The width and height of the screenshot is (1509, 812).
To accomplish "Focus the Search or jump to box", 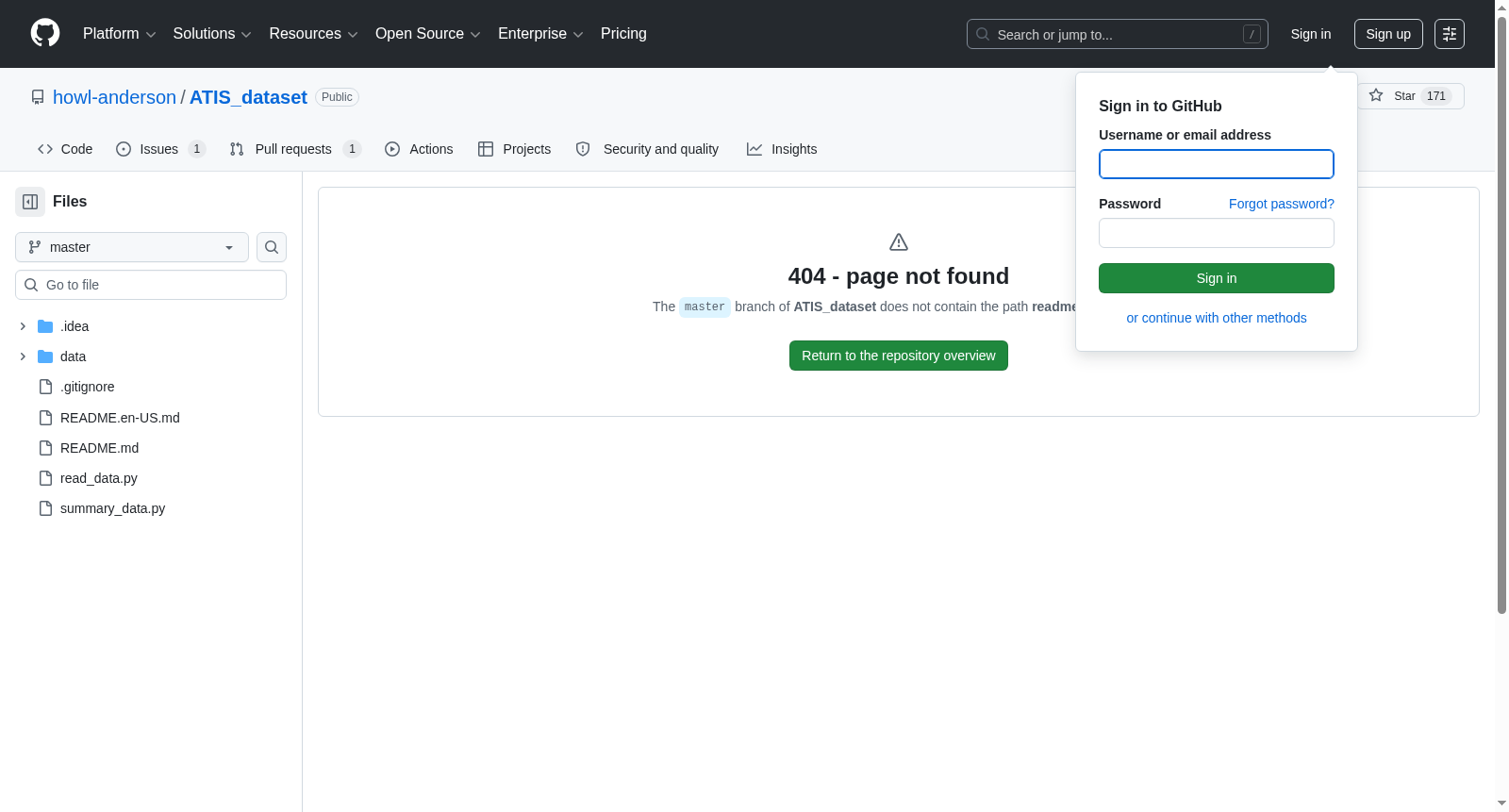I will coord(1118,34).
